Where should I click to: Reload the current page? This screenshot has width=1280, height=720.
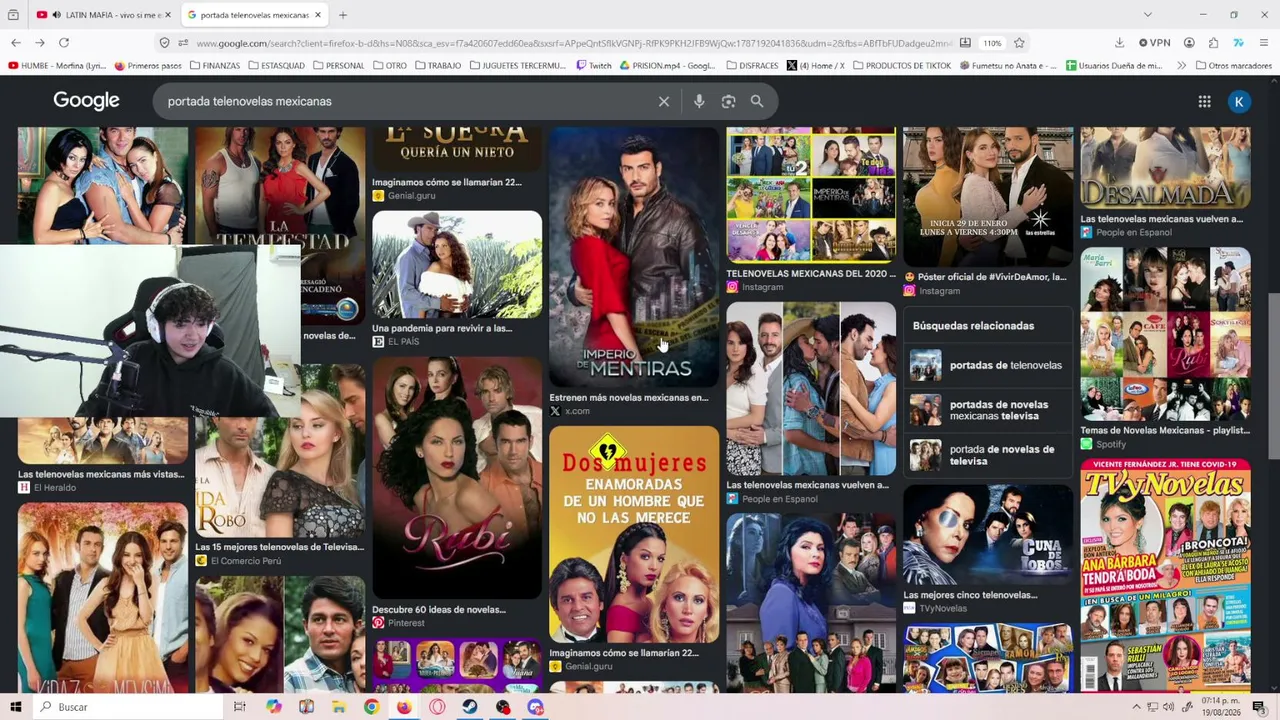pos(64,43)
